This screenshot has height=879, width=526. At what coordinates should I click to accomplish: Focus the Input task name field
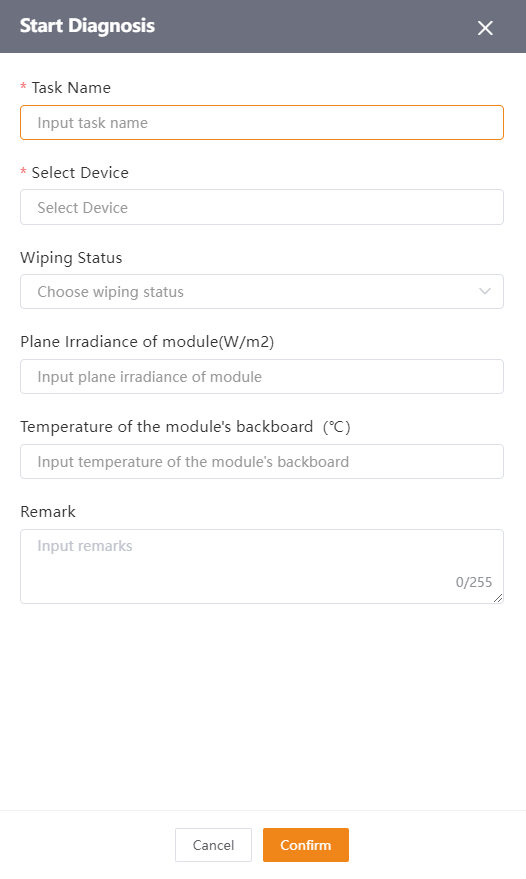click(x=262, y=123)
